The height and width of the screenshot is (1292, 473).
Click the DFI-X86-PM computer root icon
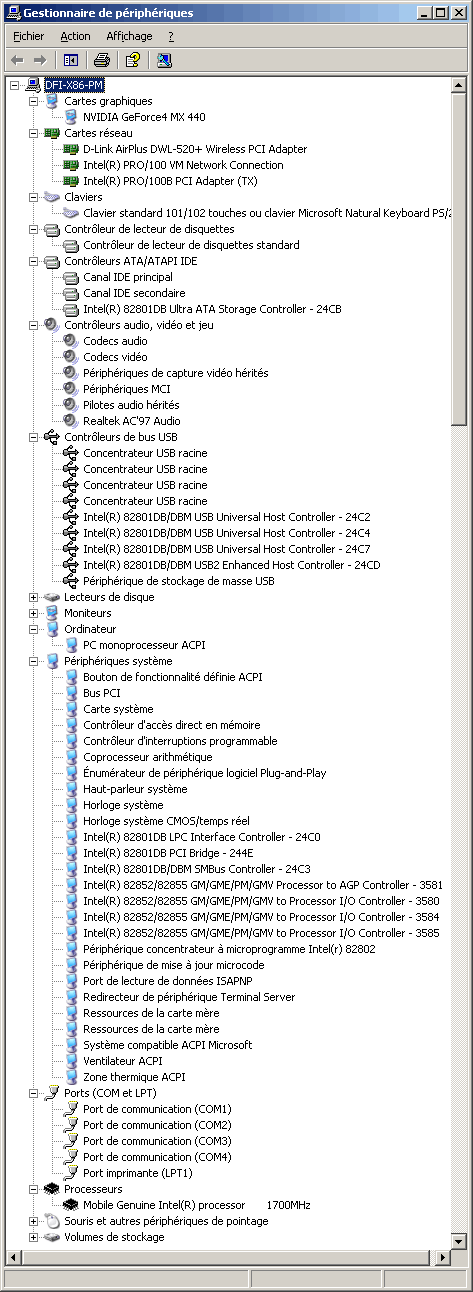(x=33, y=85)
